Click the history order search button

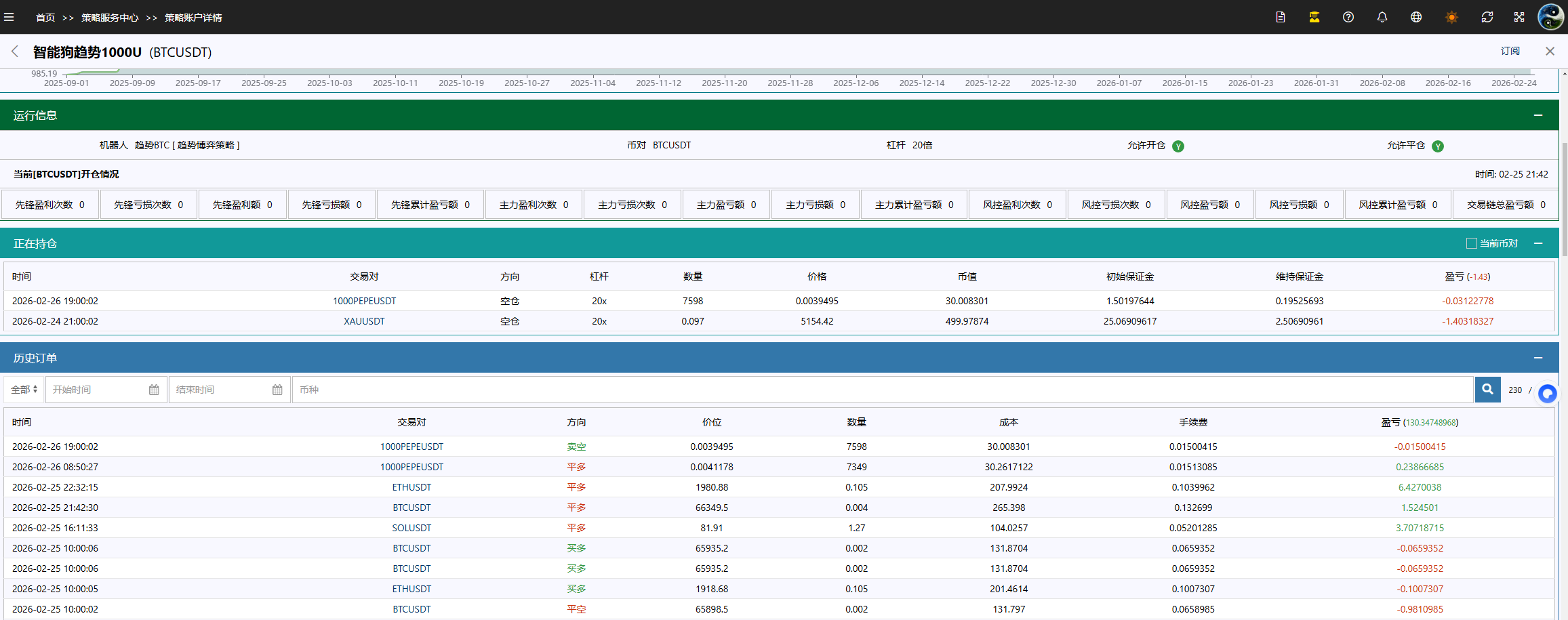click(x=1487, y=390)
